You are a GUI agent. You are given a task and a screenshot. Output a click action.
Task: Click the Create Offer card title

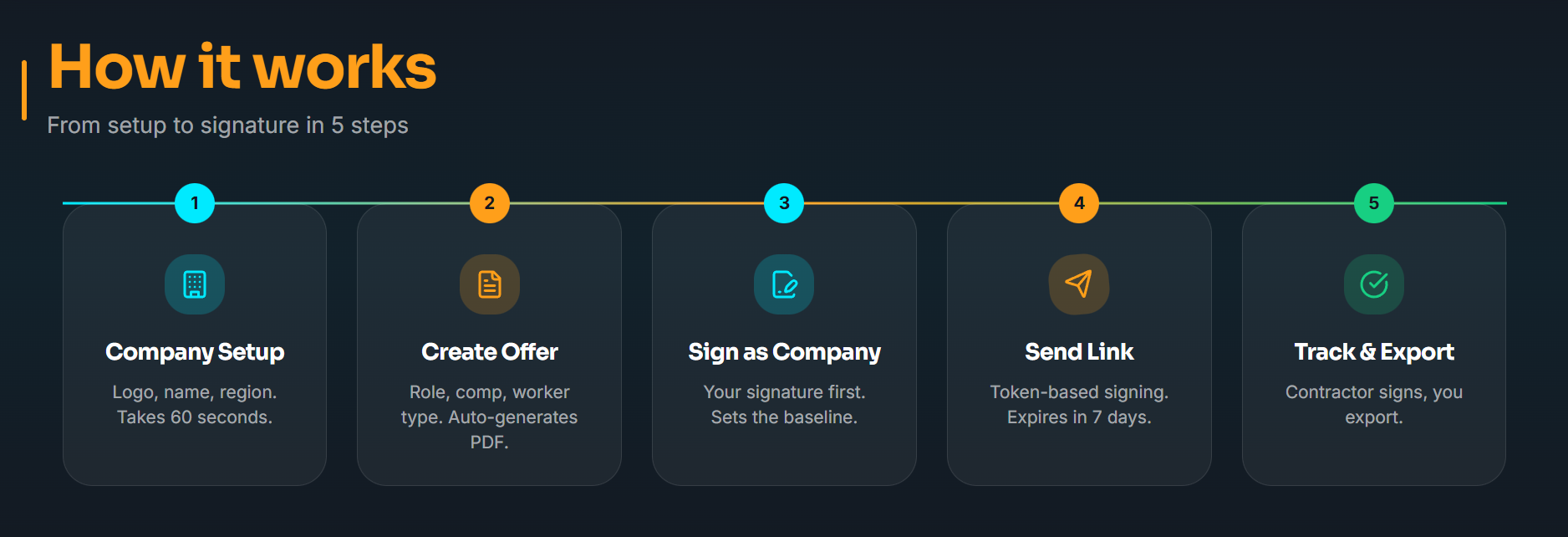pos(490,352)
